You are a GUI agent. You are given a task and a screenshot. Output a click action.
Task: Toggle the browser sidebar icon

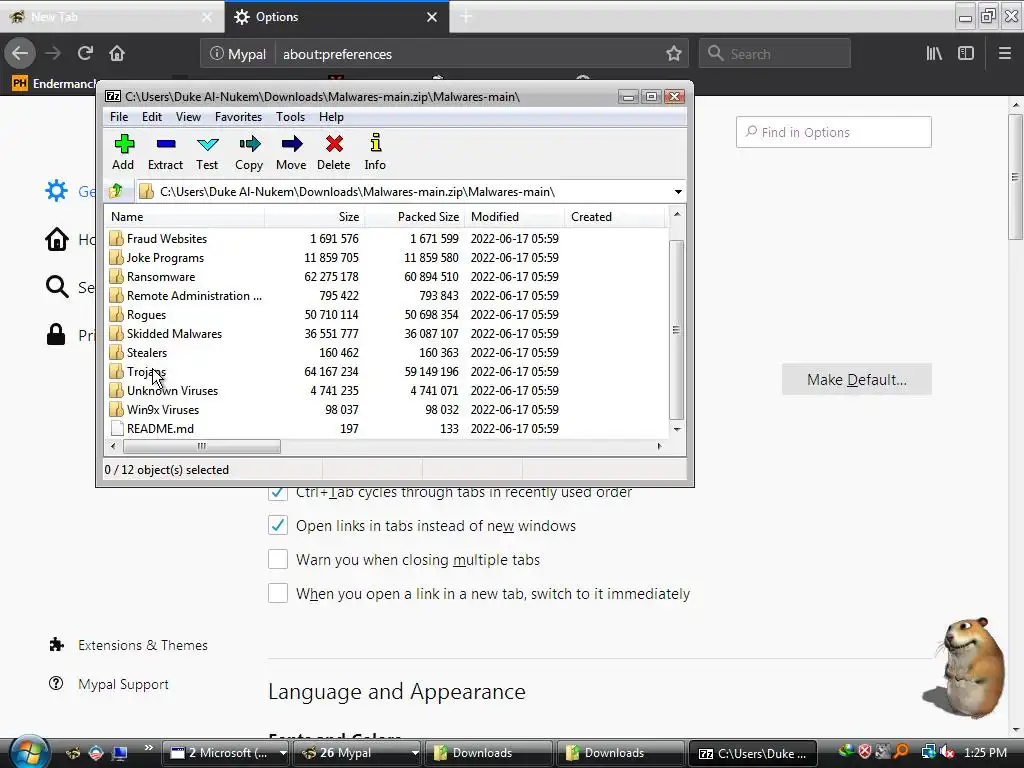click(x=966, y=54)
